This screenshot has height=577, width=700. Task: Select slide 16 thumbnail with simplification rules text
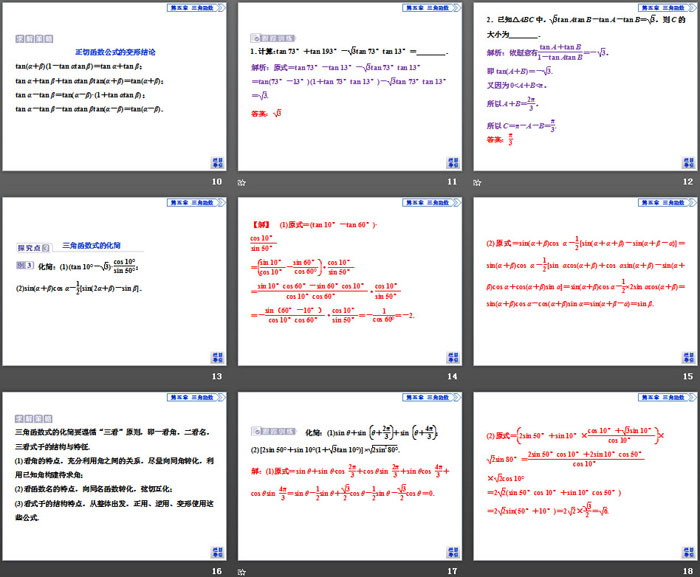click(114, 476)
